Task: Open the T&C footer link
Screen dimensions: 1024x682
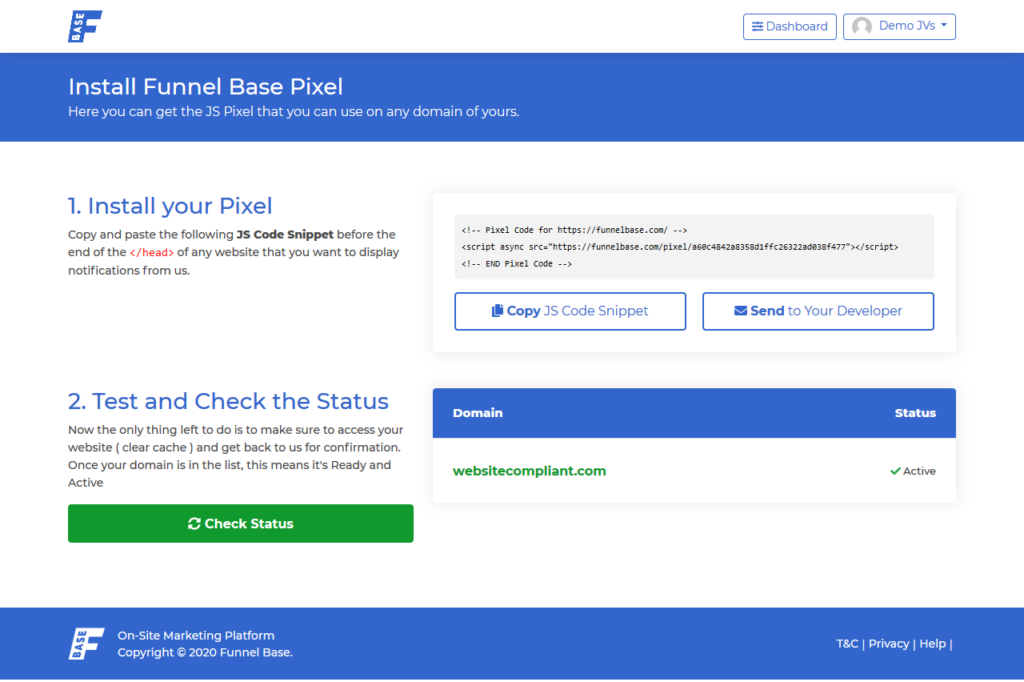Action: (x=847, y=643)
